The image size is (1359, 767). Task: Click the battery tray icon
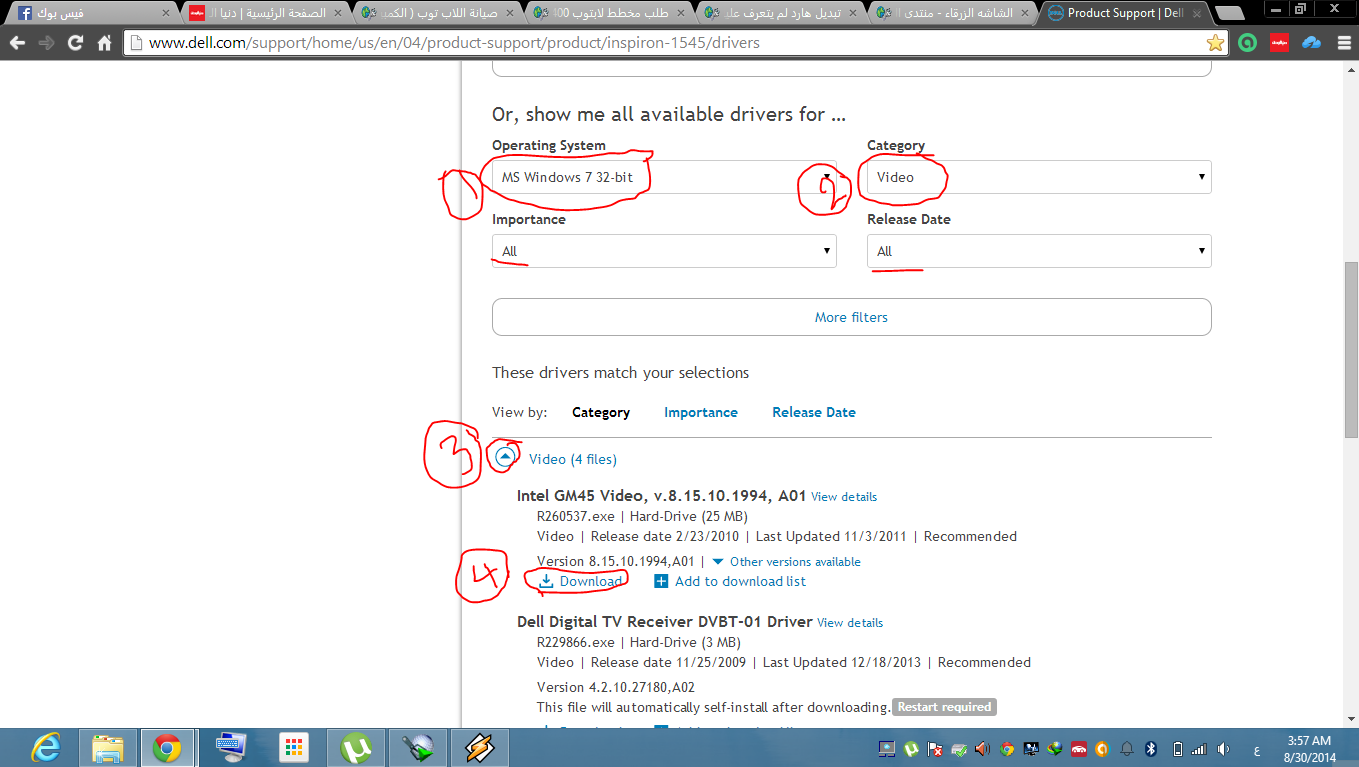point(1177,748)
